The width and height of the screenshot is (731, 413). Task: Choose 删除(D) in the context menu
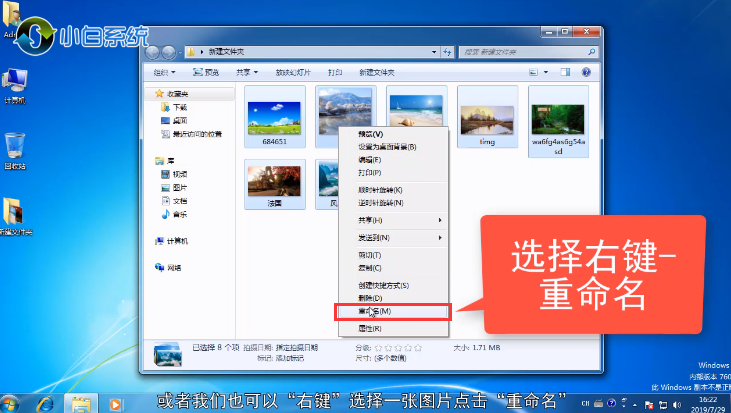click(393, 298)
